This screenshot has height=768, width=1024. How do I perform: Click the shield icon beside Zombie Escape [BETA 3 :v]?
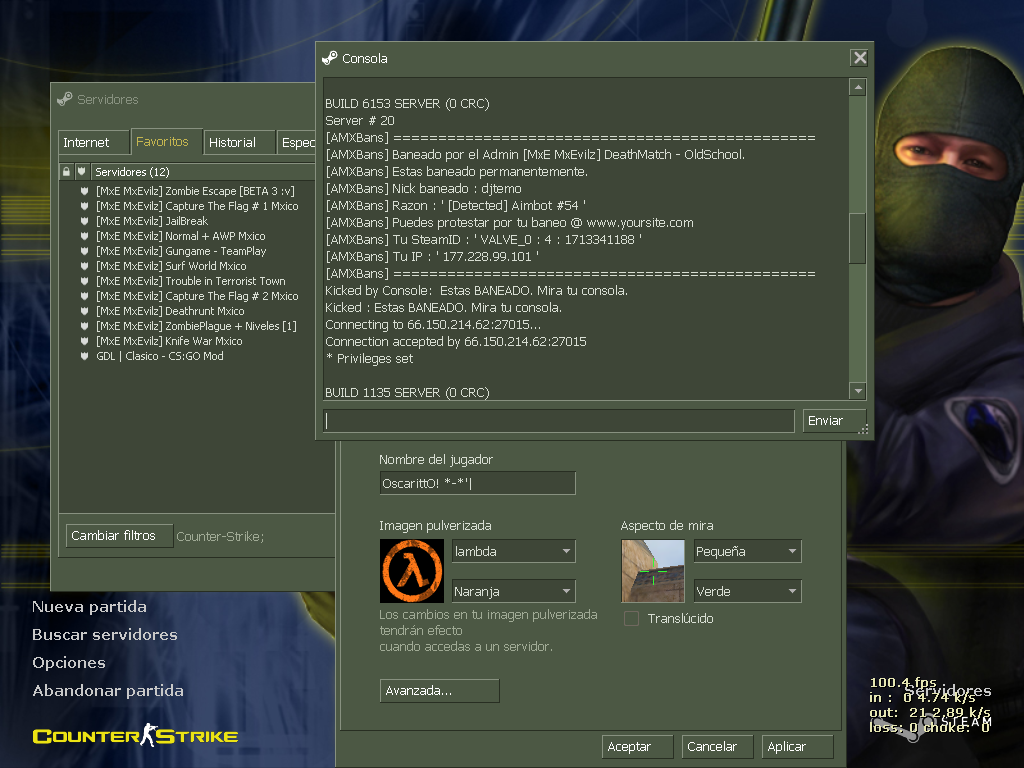[84, 191]
